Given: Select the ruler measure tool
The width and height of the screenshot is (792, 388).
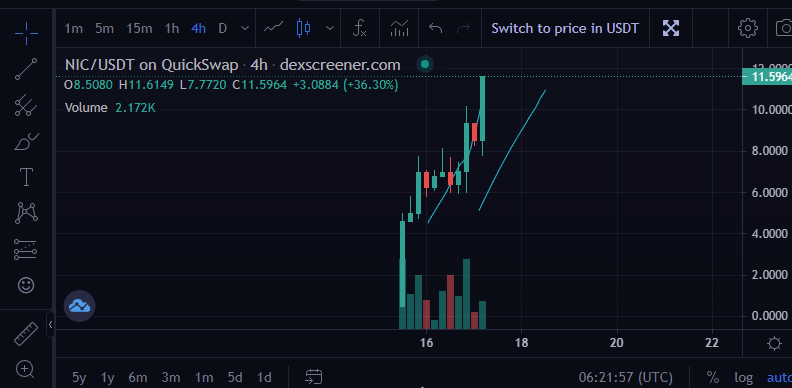Looking at the screenshot, I should coord(26,334).
